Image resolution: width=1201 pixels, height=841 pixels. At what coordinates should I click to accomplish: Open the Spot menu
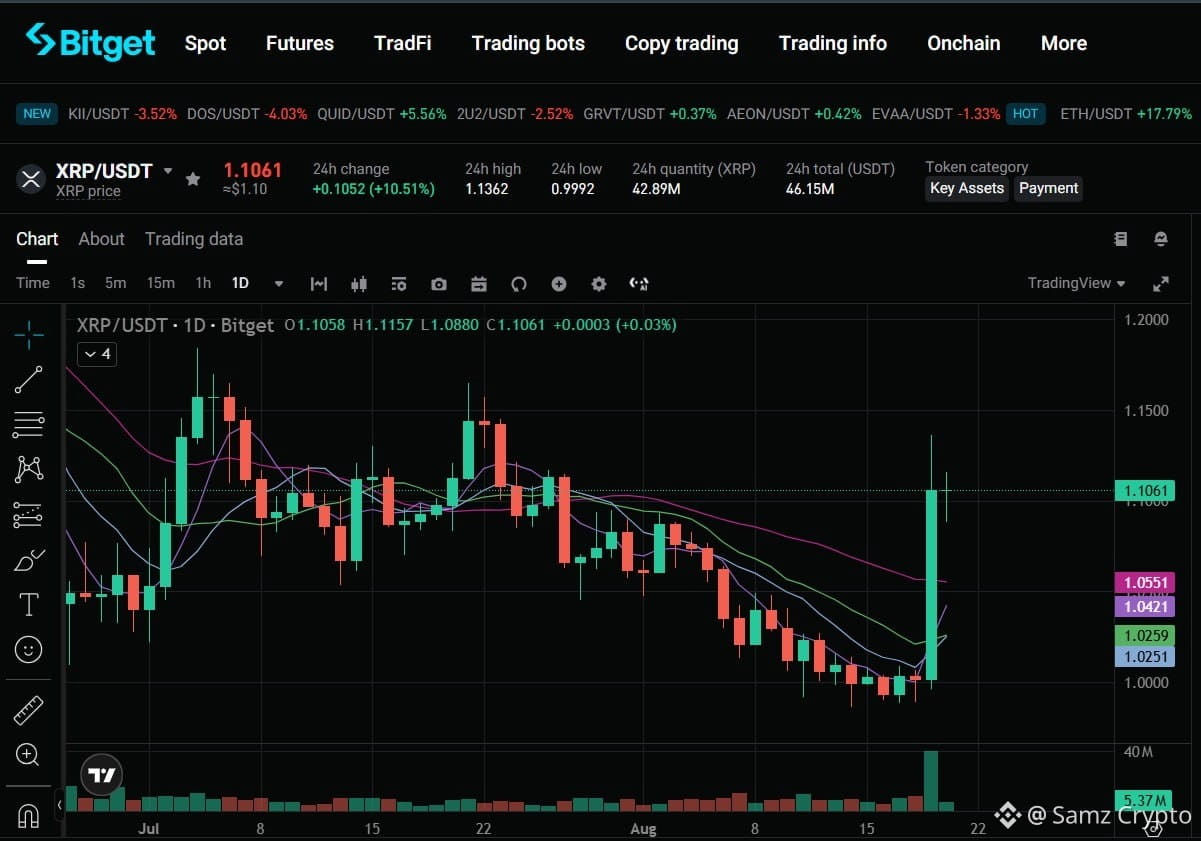pyautogui.click(x=205, y=43)
